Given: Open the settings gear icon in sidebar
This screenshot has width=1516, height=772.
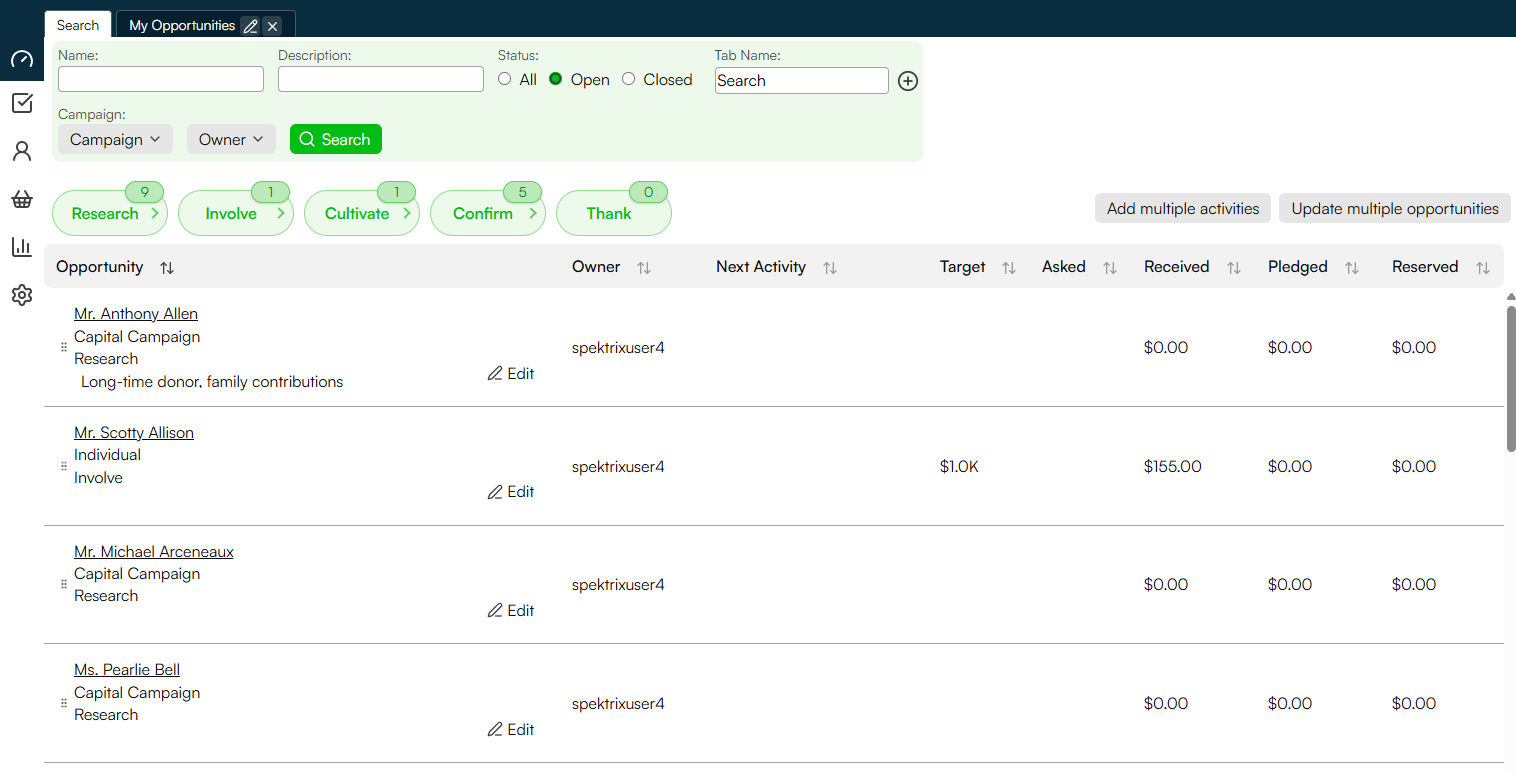Looking at the screenshot, I should 22,295.
